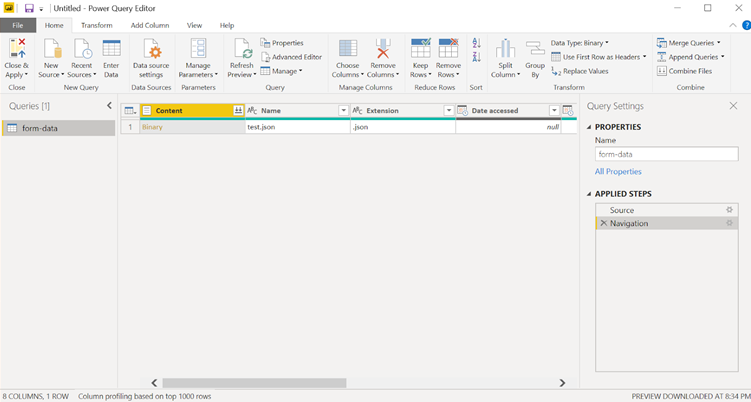Open the Extension column filter dropdown

tap(449, 111)
